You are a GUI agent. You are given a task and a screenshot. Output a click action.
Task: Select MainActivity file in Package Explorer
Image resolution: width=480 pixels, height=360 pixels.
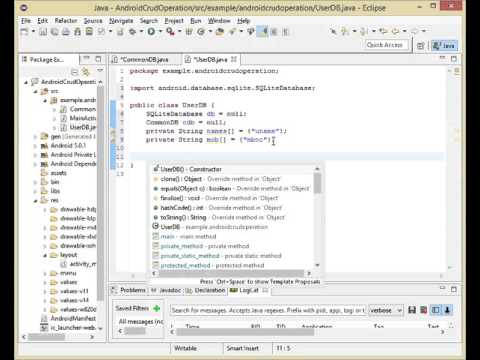(78, 118)
